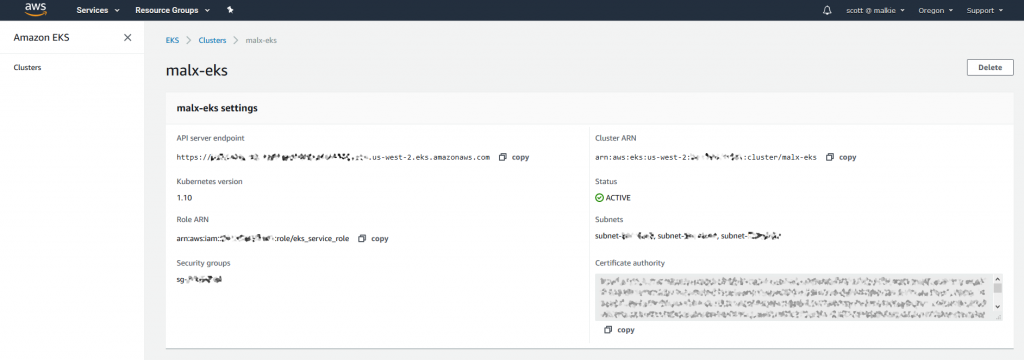
Task: Click the pin shortcuts star icon
Action: tap(230, 10)
